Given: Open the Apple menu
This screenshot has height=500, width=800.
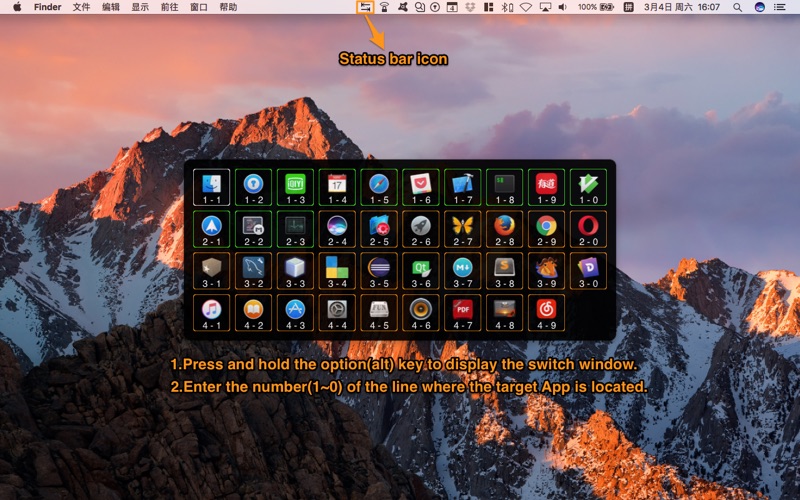Looking at the screenshot, I should pos(17,7).
